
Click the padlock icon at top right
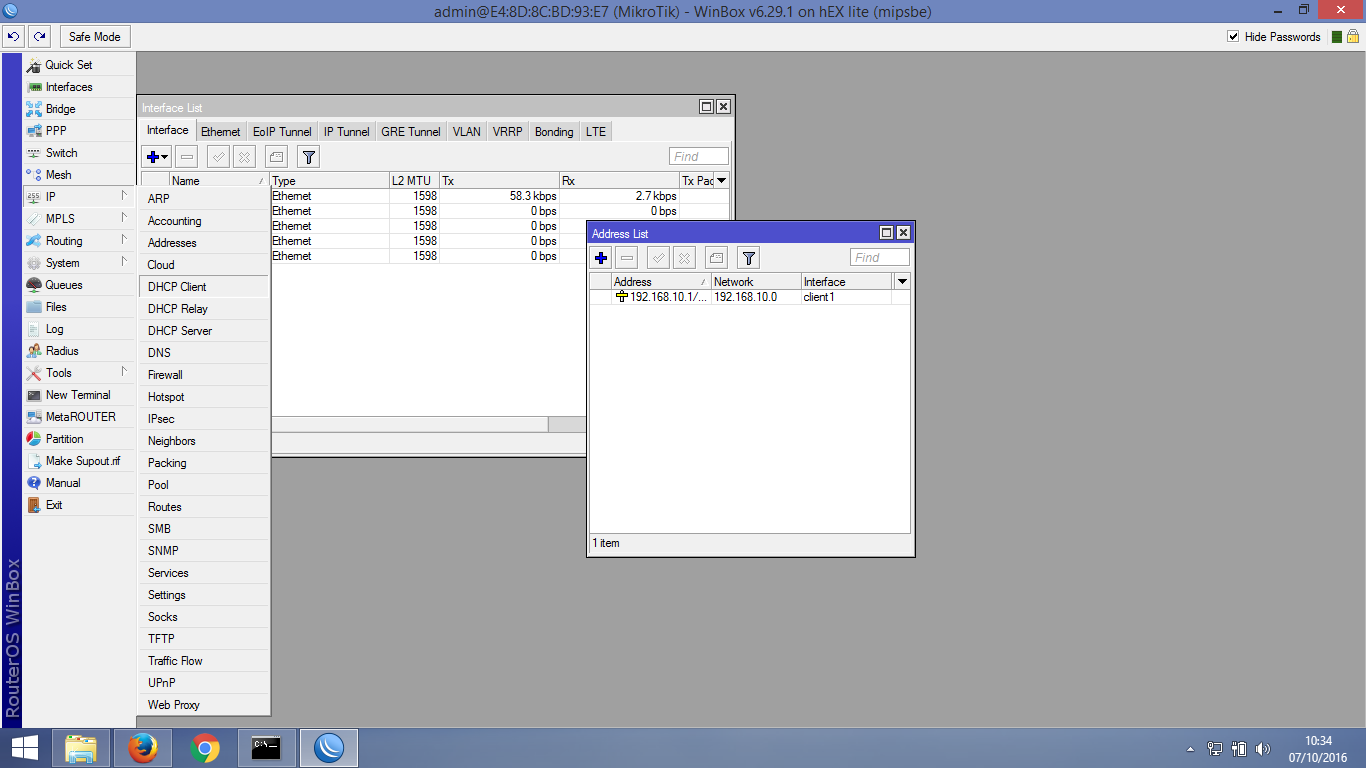pyautogui.click(x=1353, y=37)
